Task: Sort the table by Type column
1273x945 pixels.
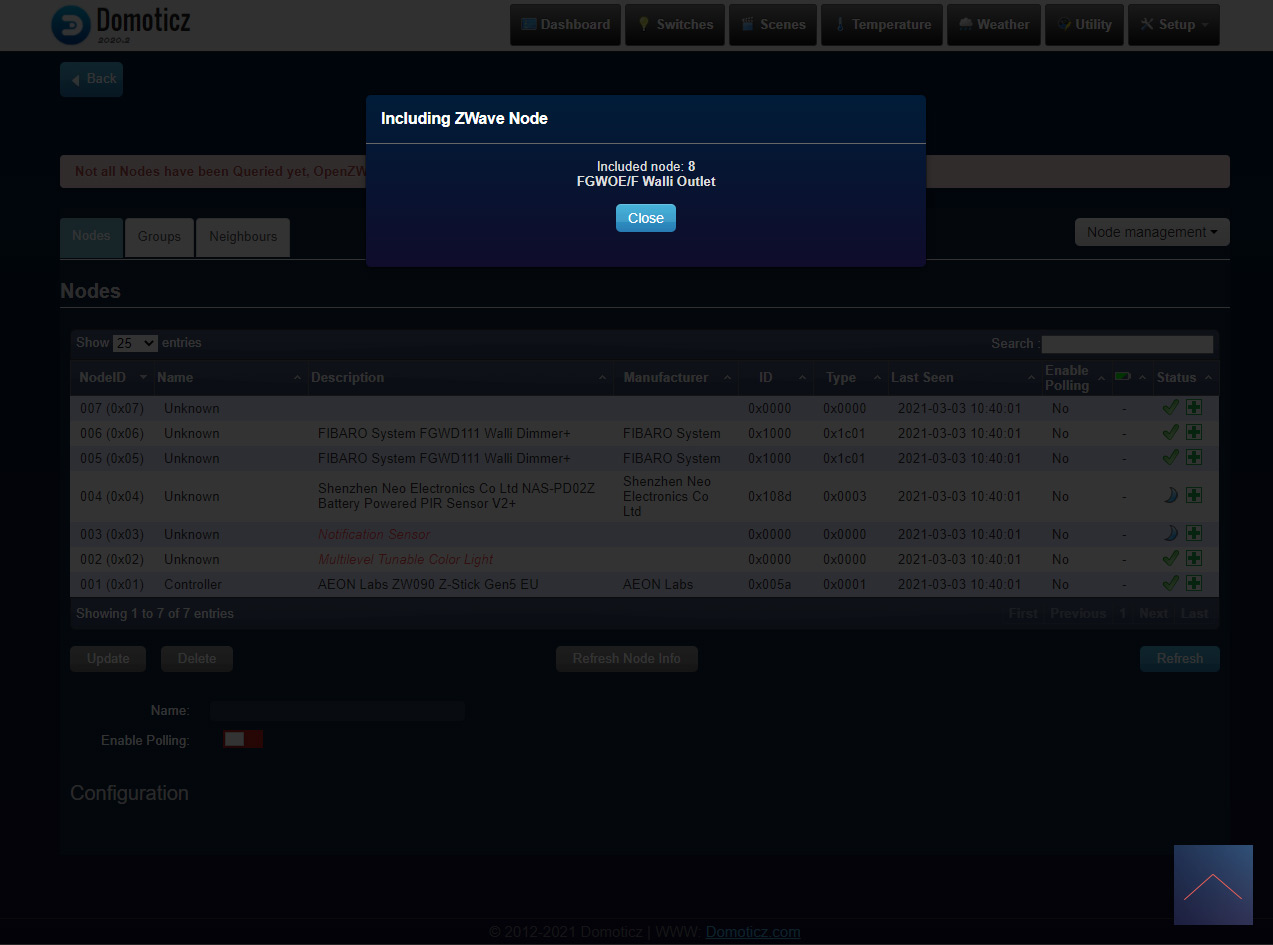Action: (x=849, y=377)
